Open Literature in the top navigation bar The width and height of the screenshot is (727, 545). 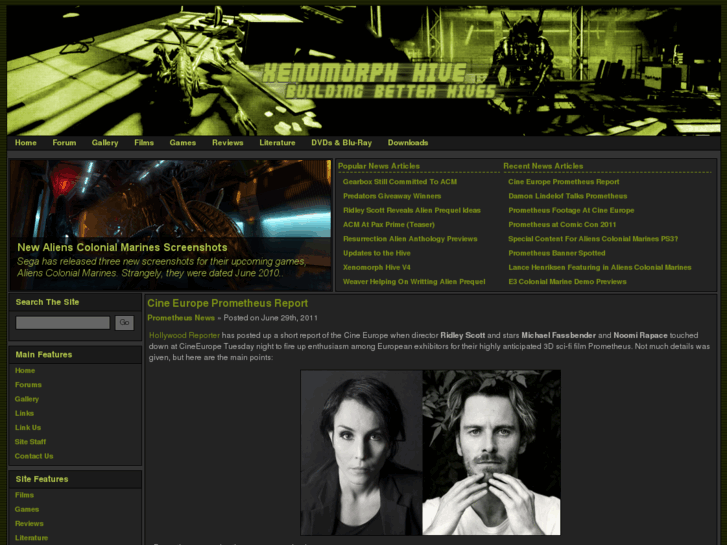[x=277, y=142]
